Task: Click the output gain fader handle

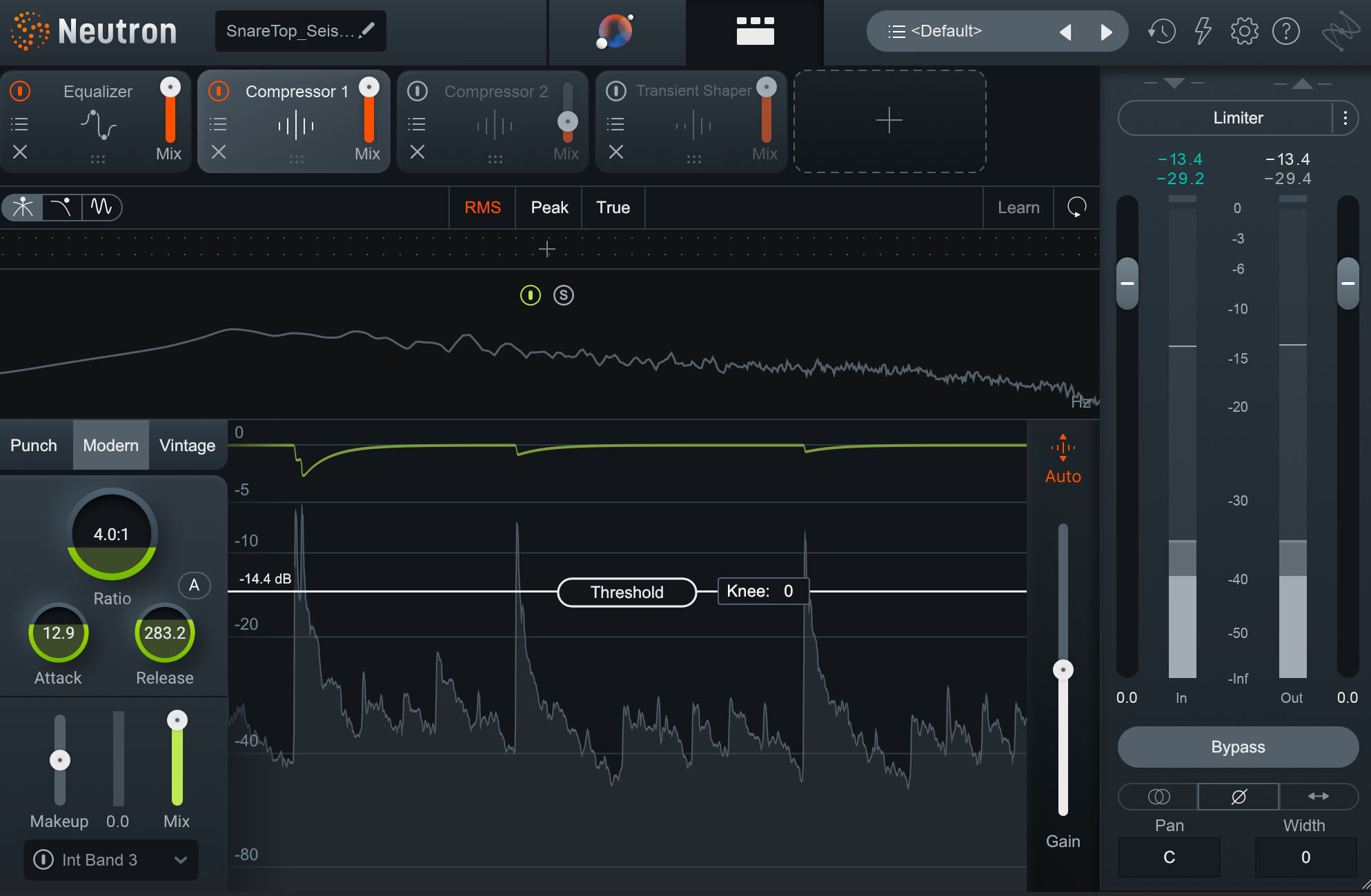Action: pos(1348,283)
